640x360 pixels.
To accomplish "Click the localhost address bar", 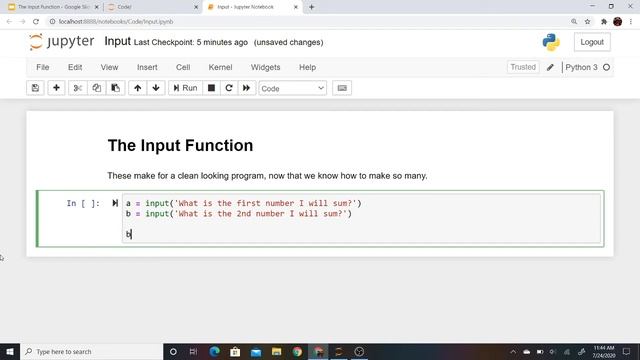I will click(x=306, y=22).
